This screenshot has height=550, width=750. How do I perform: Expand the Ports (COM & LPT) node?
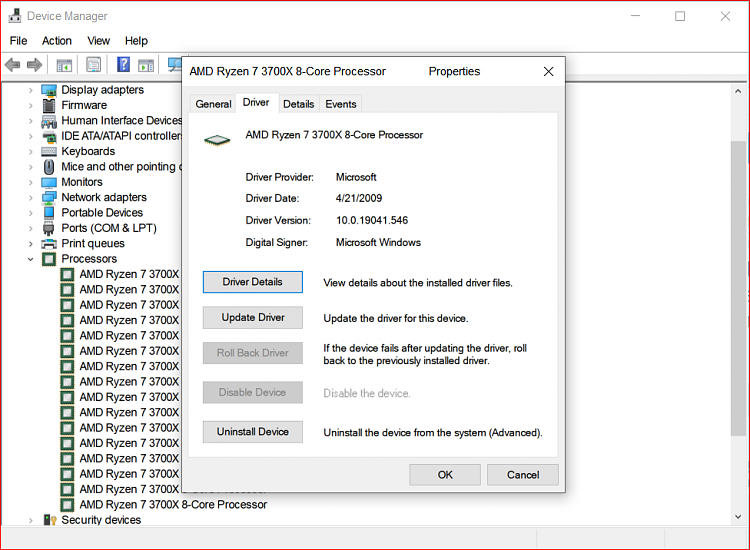coord(31,228)
